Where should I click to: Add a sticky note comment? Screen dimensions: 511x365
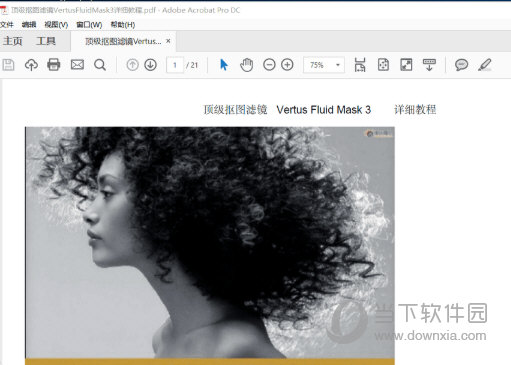pyautogui.click(x=461, y=65)
